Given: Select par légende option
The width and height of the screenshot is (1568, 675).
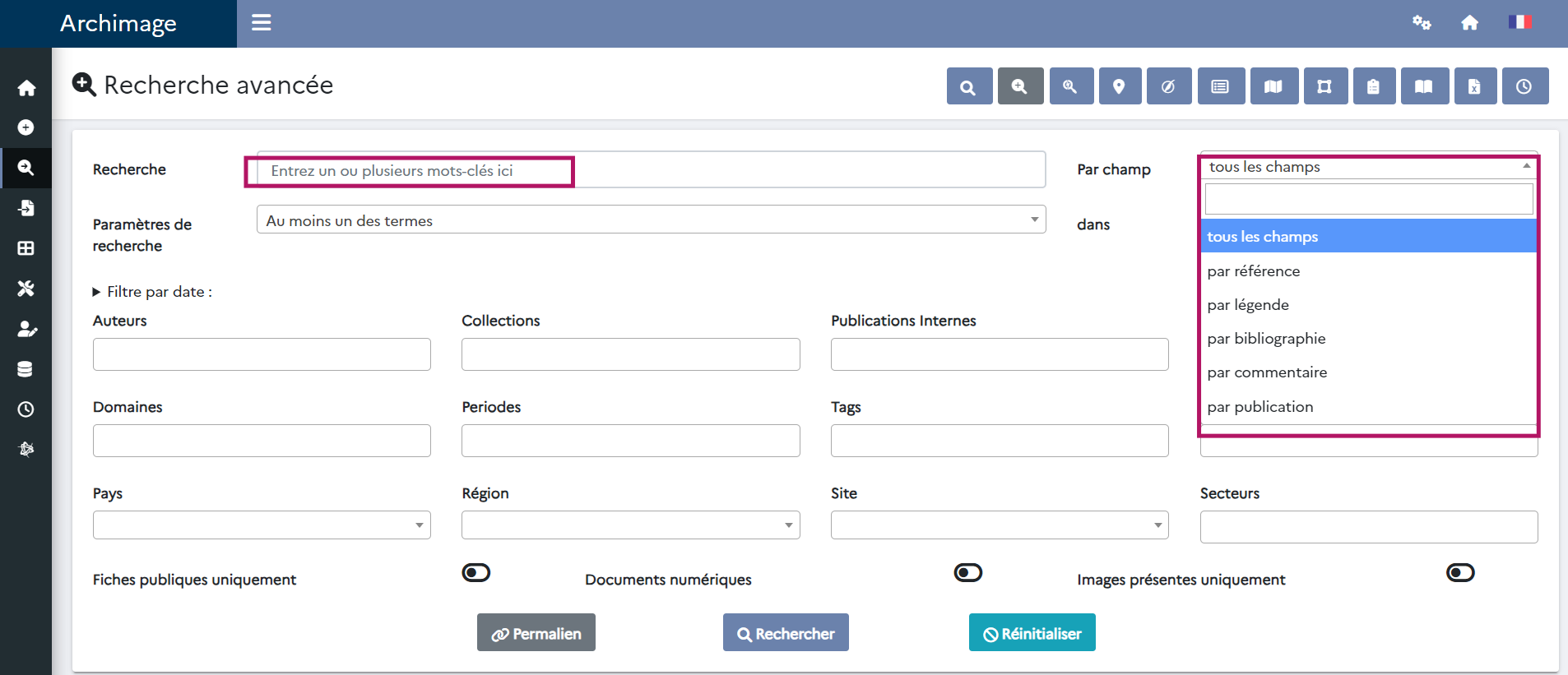Looking at the screenshot, I should (x=1369, y=304).
